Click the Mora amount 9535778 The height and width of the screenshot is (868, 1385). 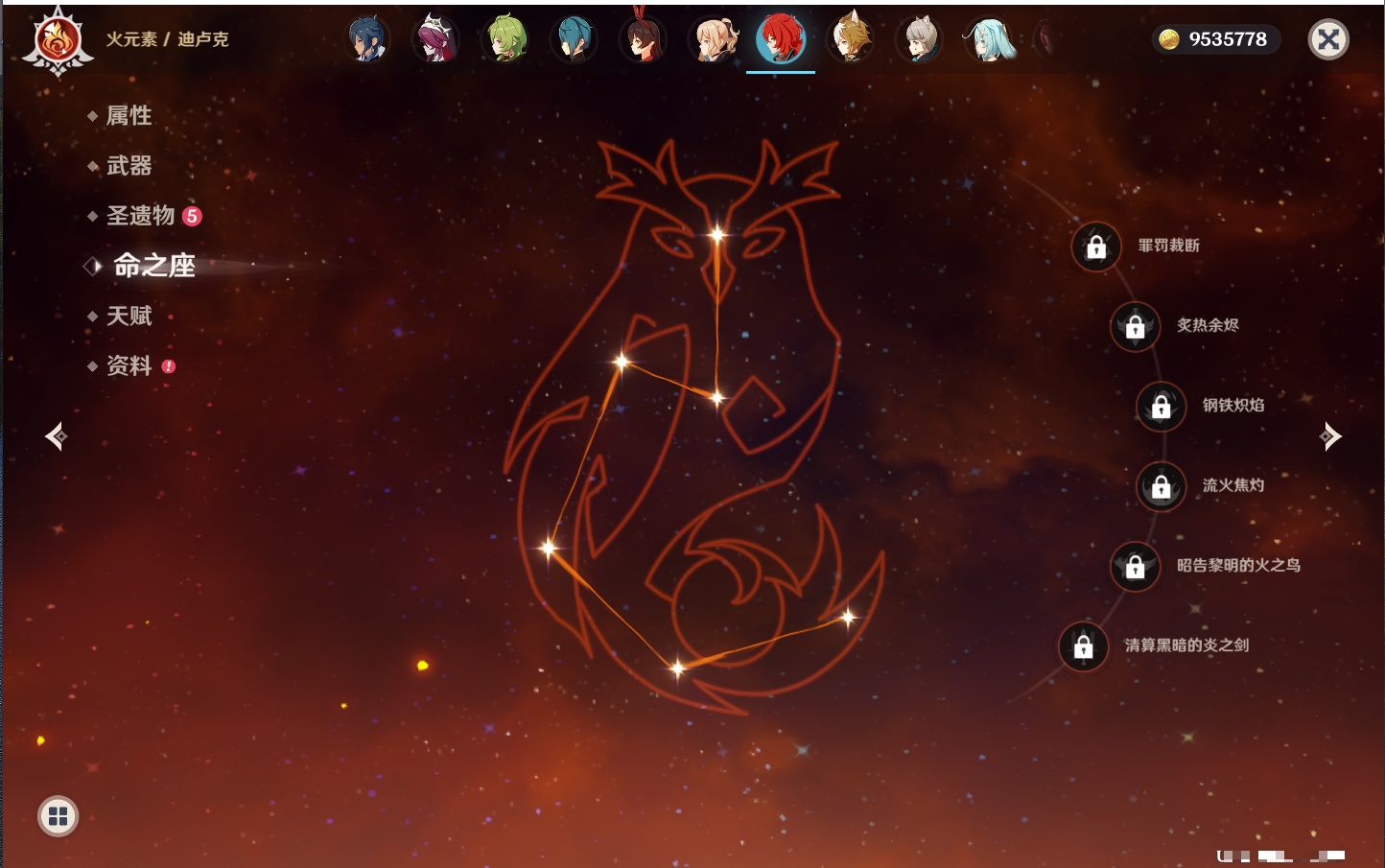[1228, 39]
